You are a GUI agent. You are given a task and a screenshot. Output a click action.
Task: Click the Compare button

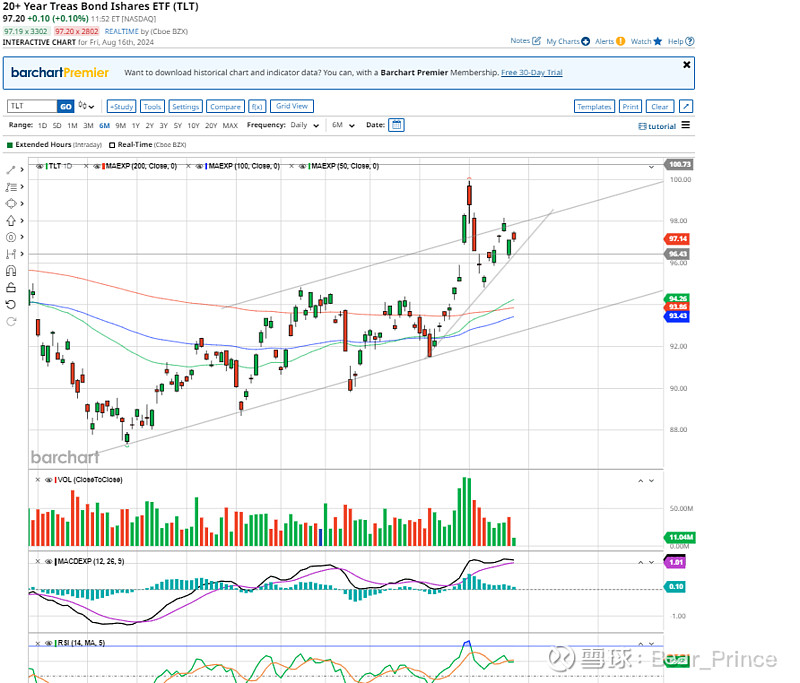(x=225, y=106)
